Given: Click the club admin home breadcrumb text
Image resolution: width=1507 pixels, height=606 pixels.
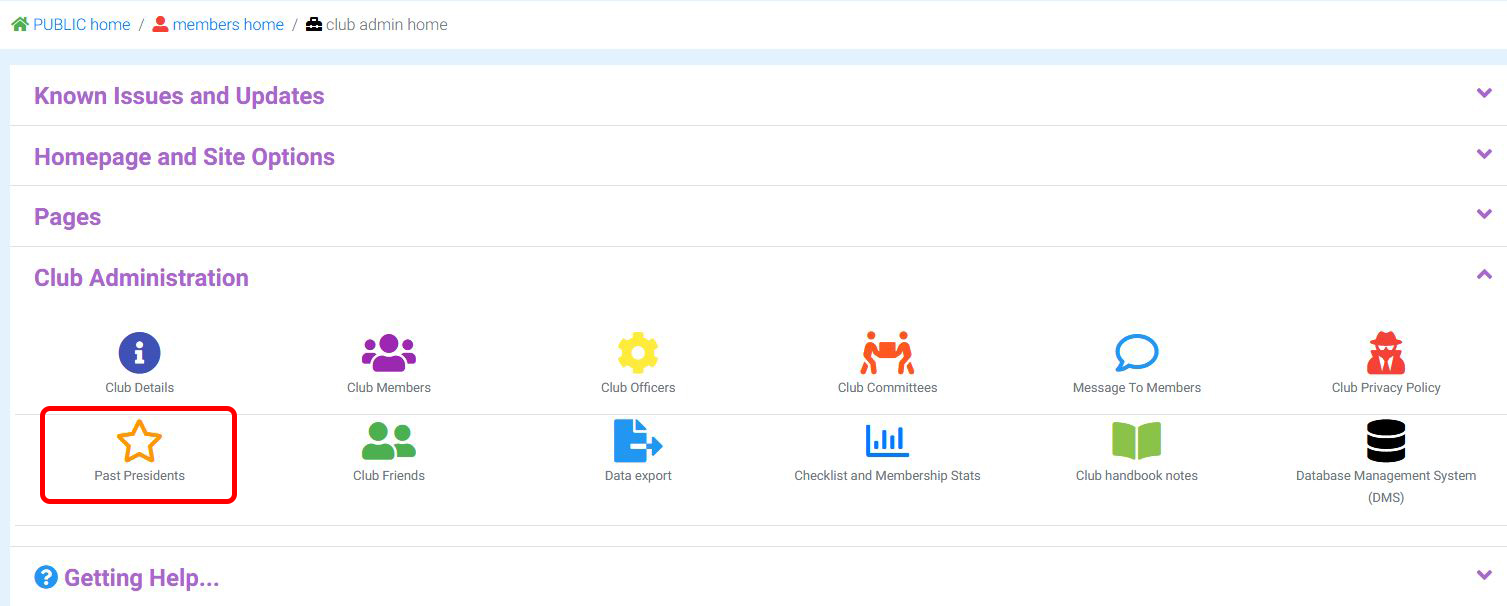Looking at the screenshot, I should [x=387, y=24].
